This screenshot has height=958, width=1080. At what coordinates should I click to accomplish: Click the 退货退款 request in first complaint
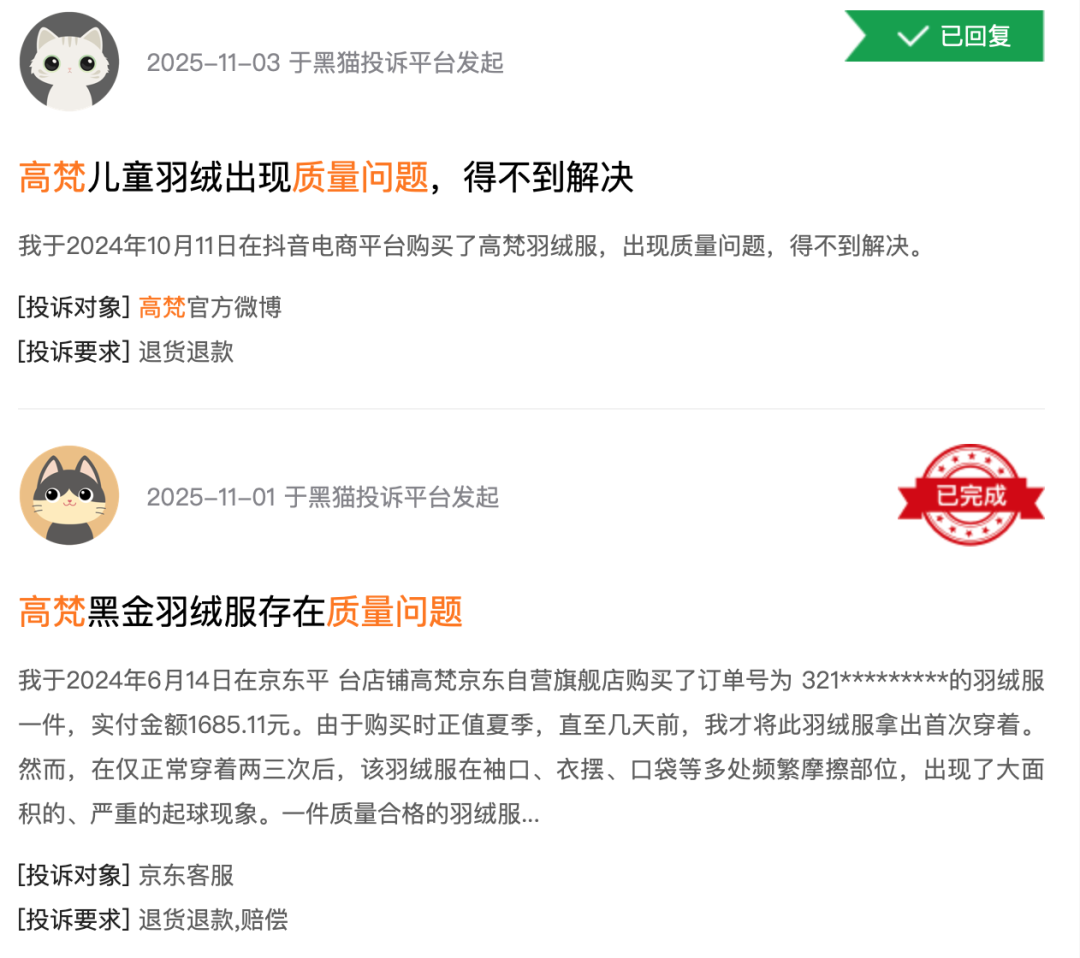[186, 352]
